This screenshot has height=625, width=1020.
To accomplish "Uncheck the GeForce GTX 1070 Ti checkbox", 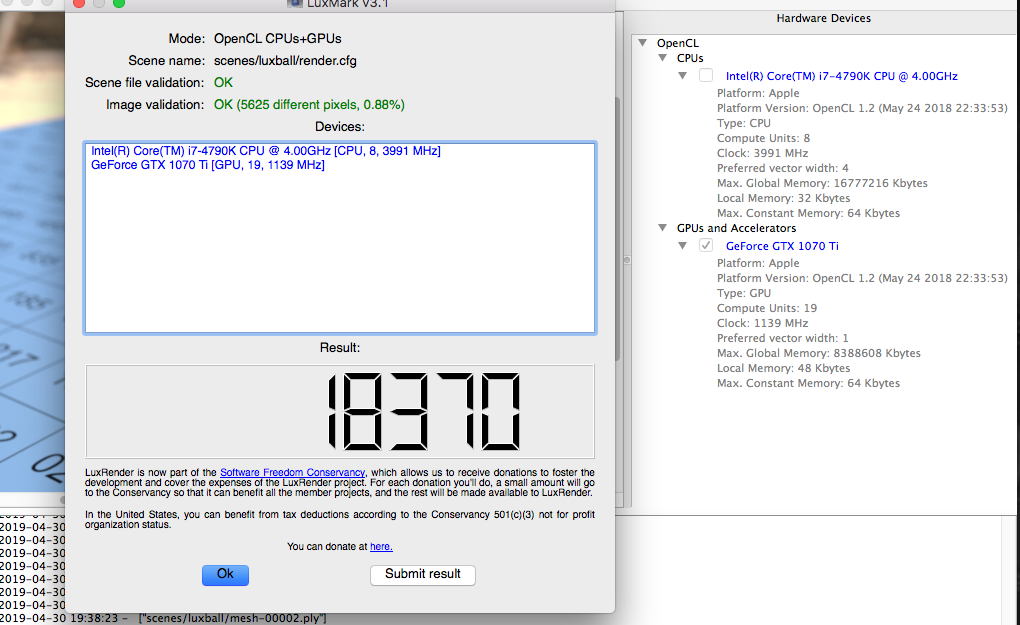I will 706,245.
